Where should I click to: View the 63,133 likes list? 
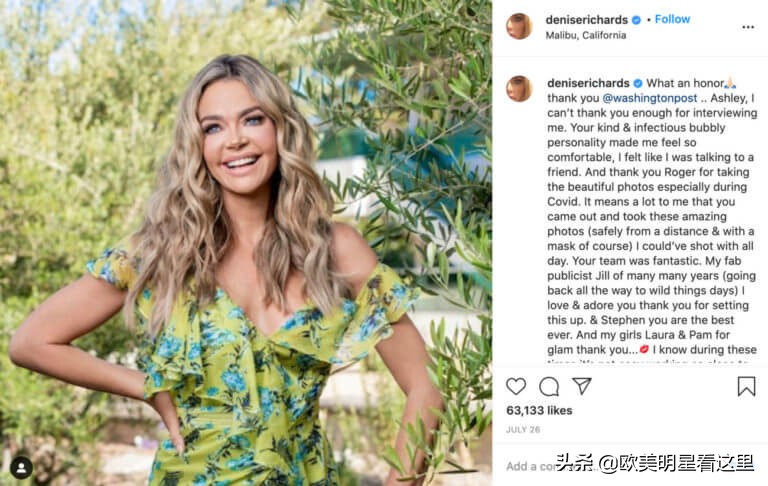(539, 411)
